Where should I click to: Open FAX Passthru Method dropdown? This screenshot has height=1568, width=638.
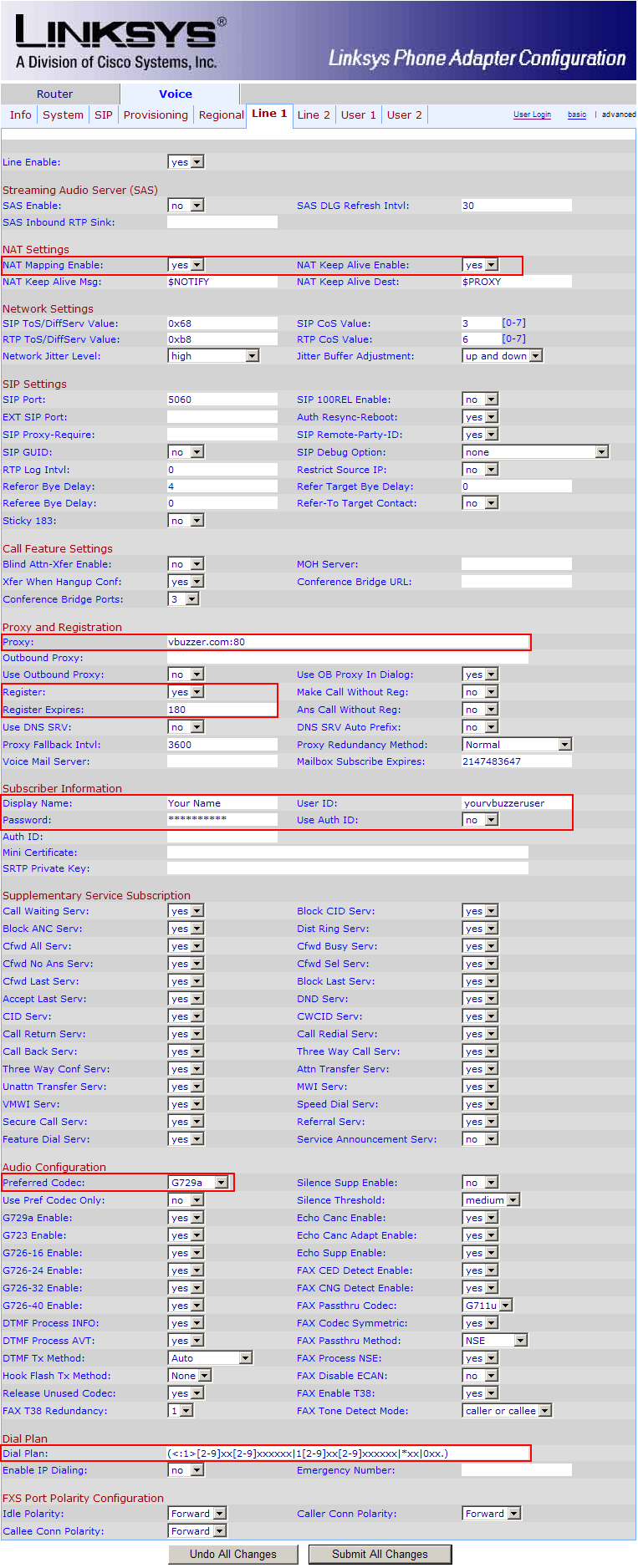coord(495,1341)
